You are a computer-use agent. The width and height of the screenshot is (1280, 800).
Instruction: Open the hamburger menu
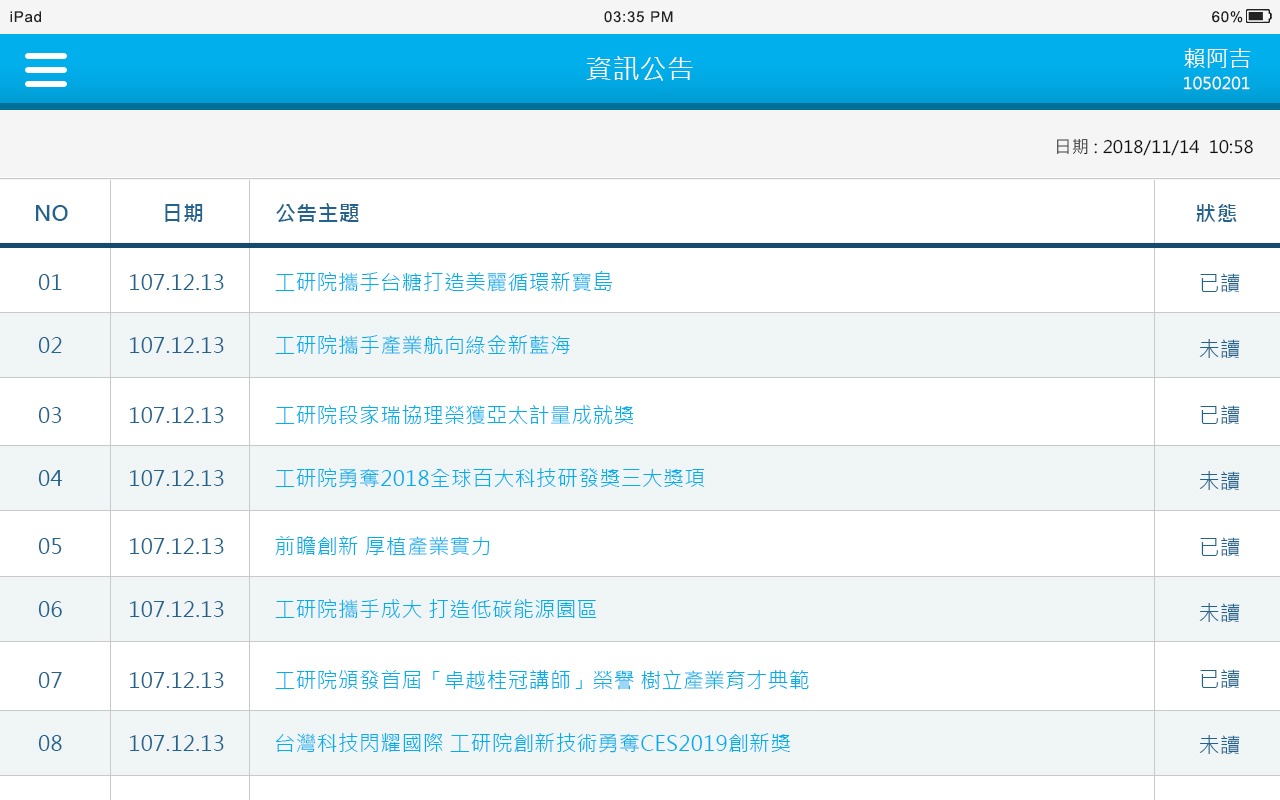46,70
